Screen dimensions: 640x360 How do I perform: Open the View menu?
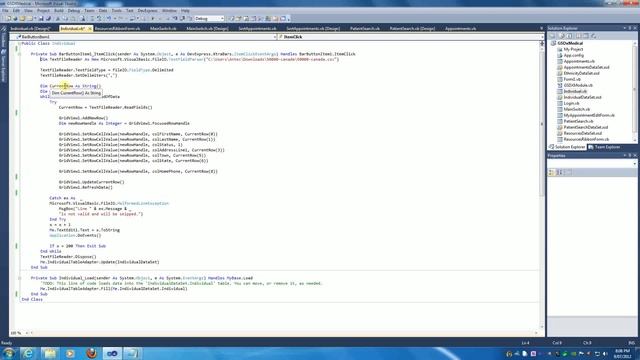tap(28, 11)
